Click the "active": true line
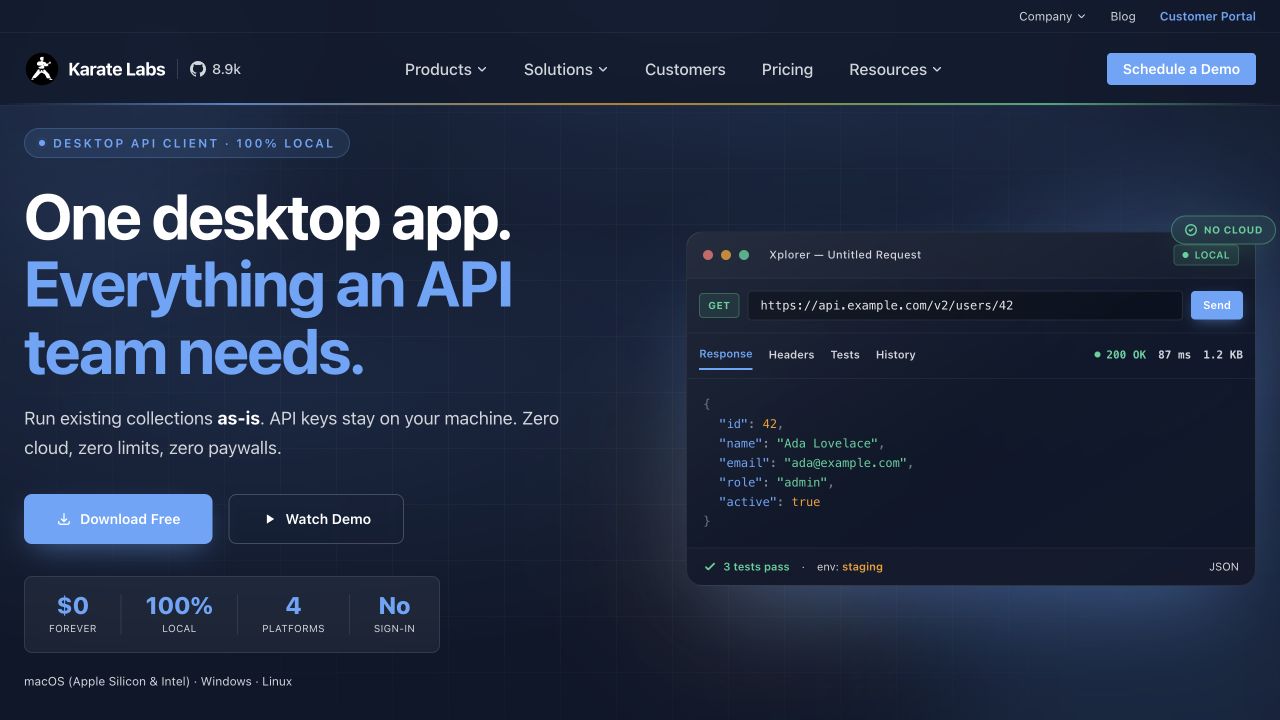The image size is (1280, 720). [x=769, y=502]
